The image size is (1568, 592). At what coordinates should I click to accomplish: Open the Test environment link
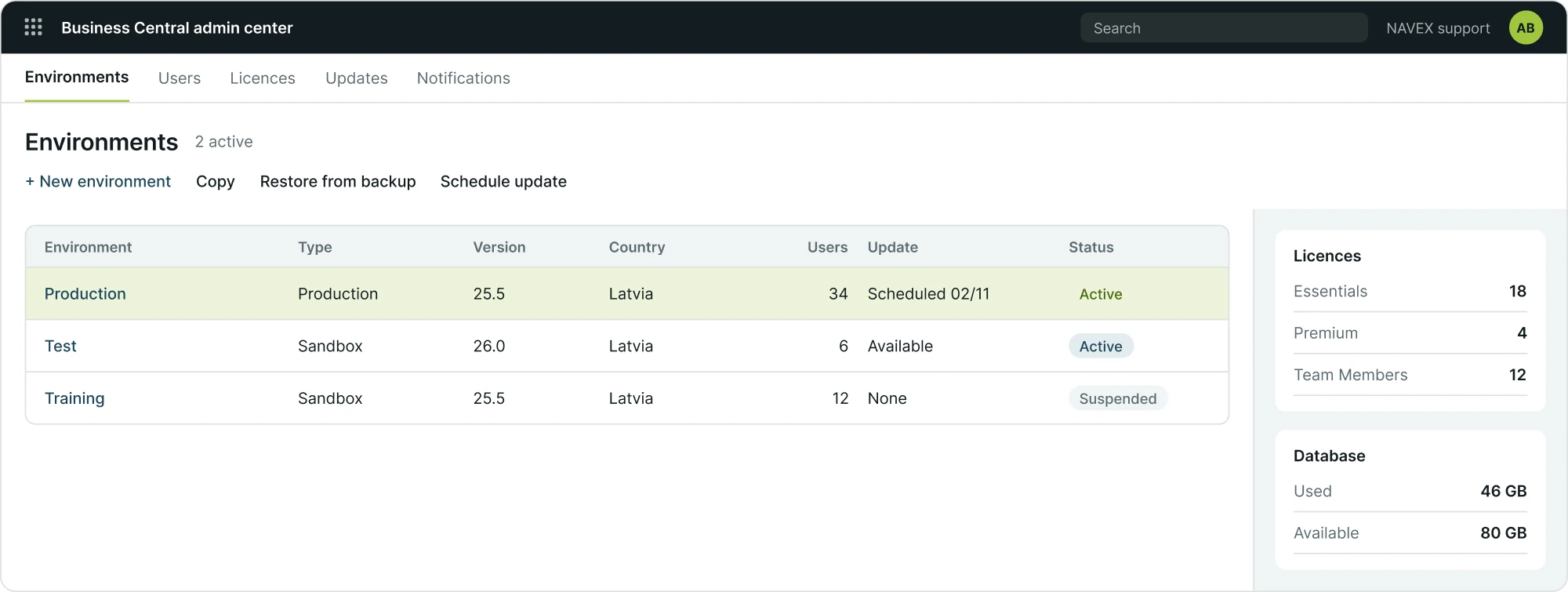pos(60,346)
